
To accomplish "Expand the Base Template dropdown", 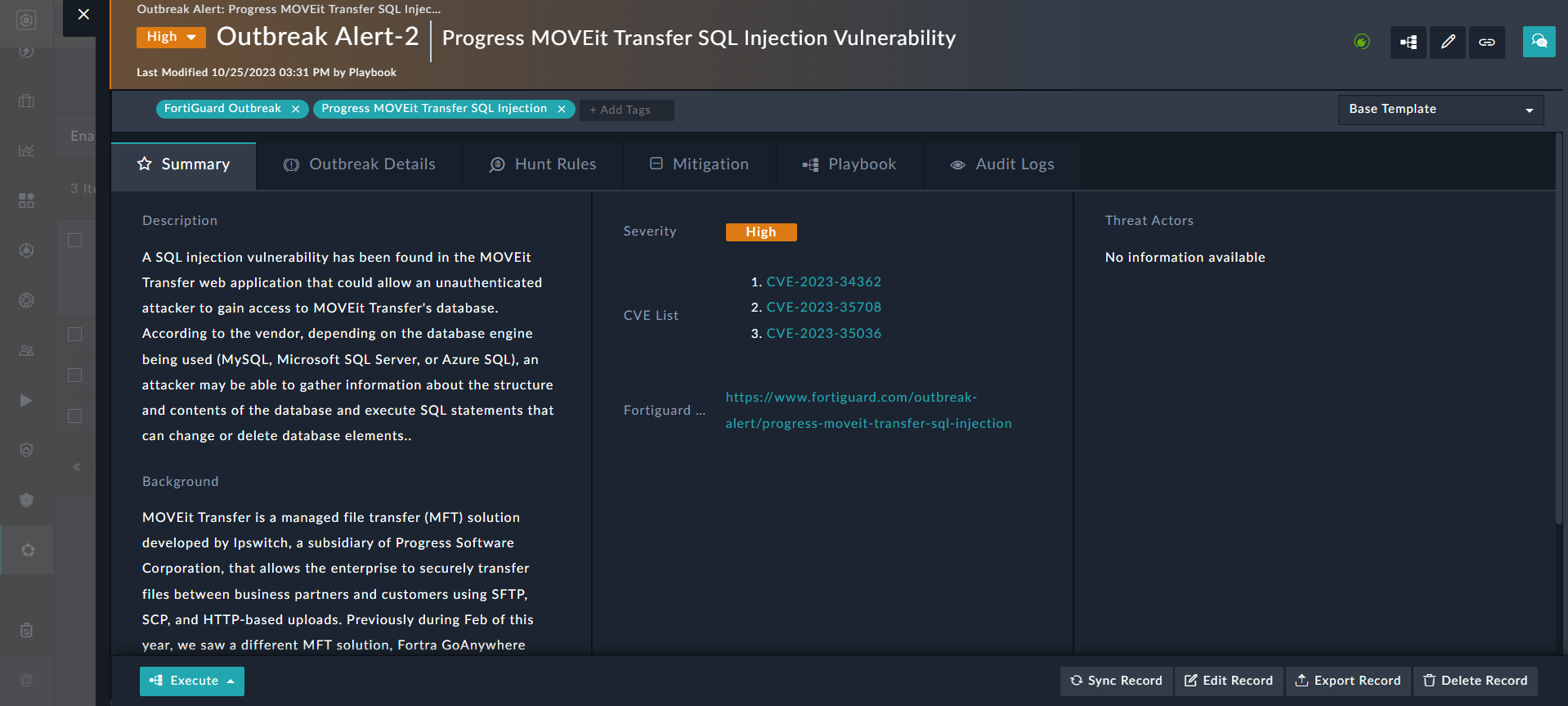I will pyautogui.click(x=1440, y=110).
